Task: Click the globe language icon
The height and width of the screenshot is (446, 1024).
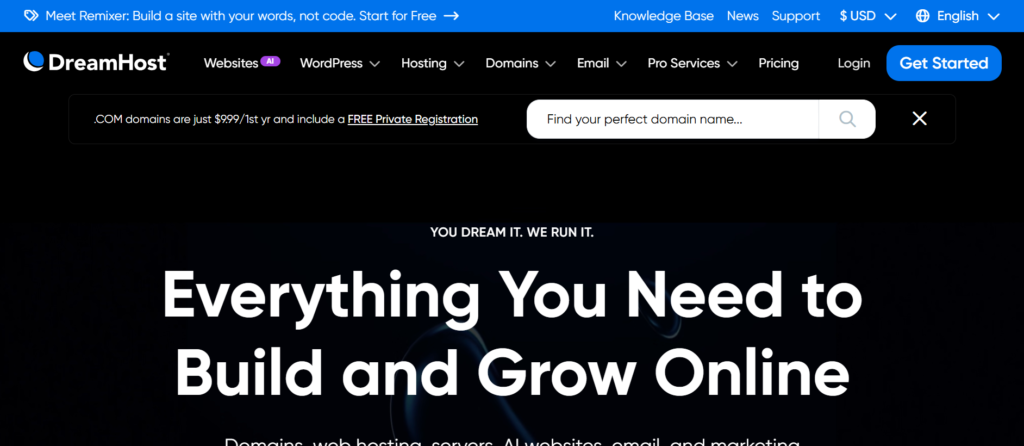Action: [x=922, y=16]
